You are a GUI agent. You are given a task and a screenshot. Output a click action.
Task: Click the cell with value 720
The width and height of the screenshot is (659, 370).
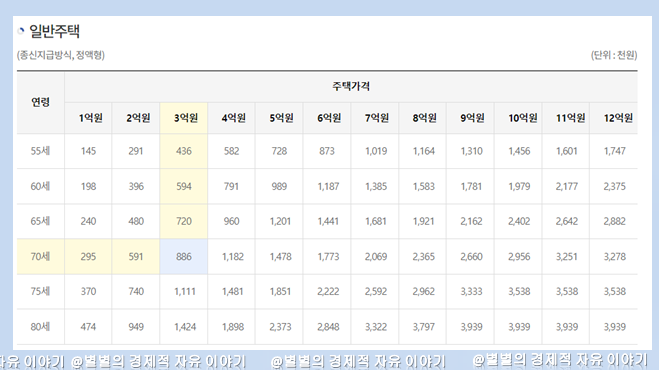point(184,221)
